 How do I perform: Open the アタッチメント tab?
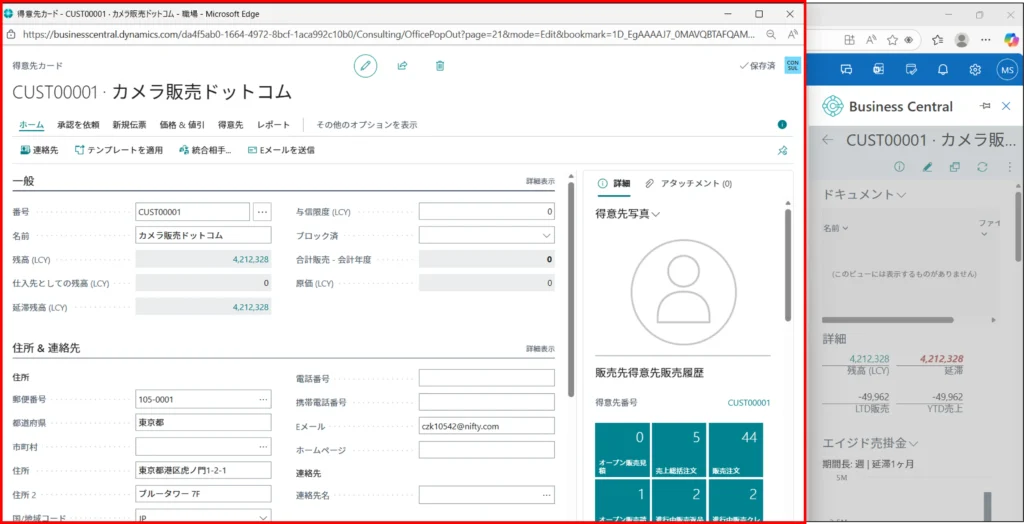click(x=689, y=184)
